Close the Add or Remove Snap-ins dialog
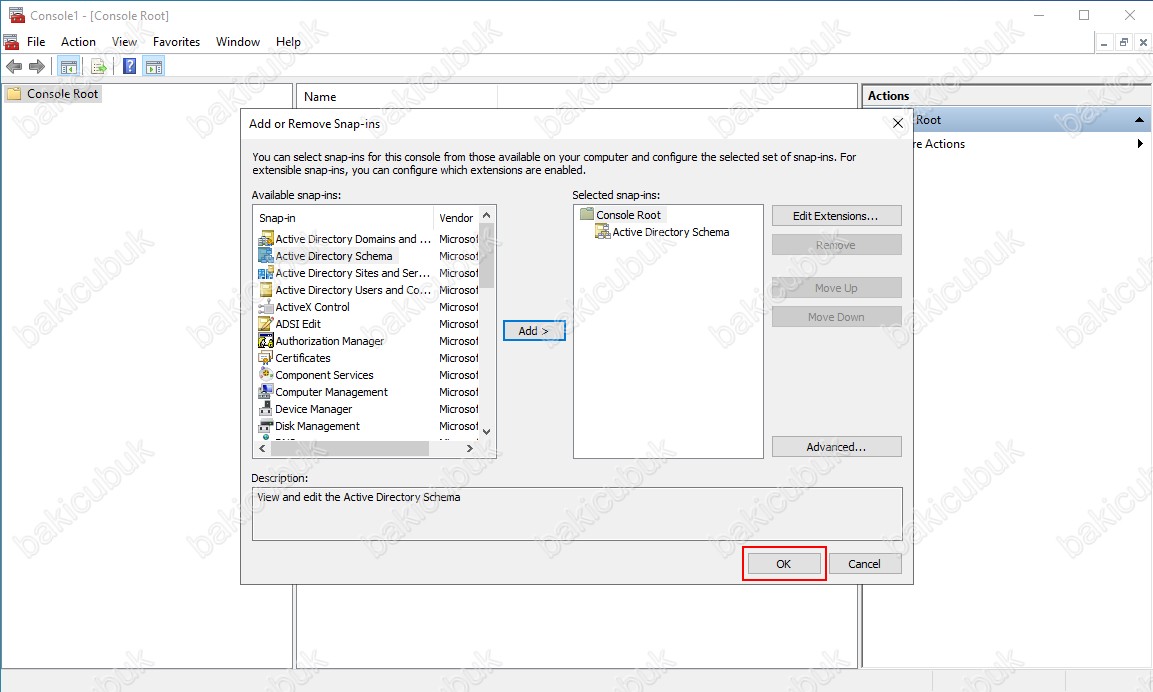The image size is (1153, 692). [x=898, y=123]
